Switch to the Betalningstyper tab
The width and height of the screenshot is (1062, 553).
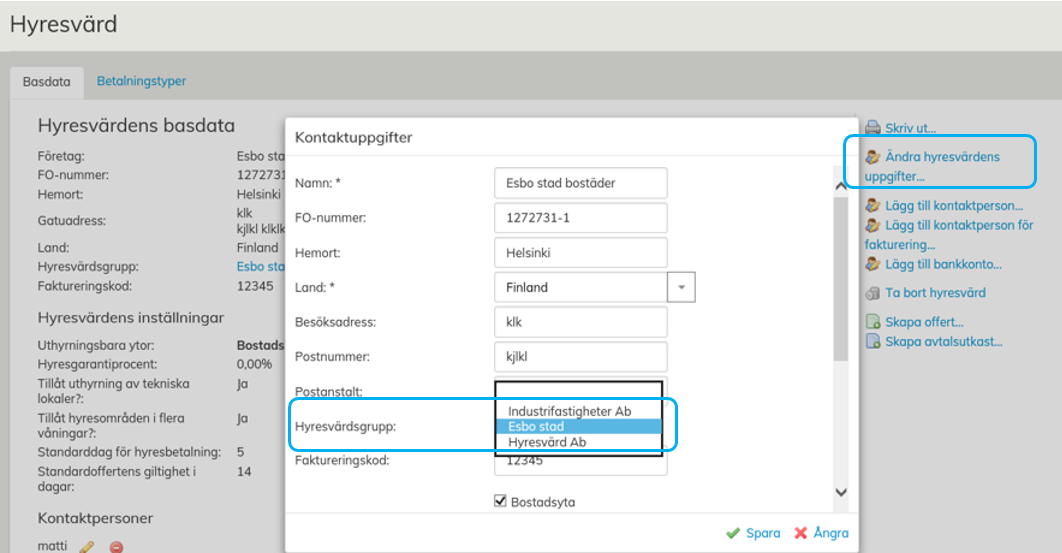tap(141, 81)
